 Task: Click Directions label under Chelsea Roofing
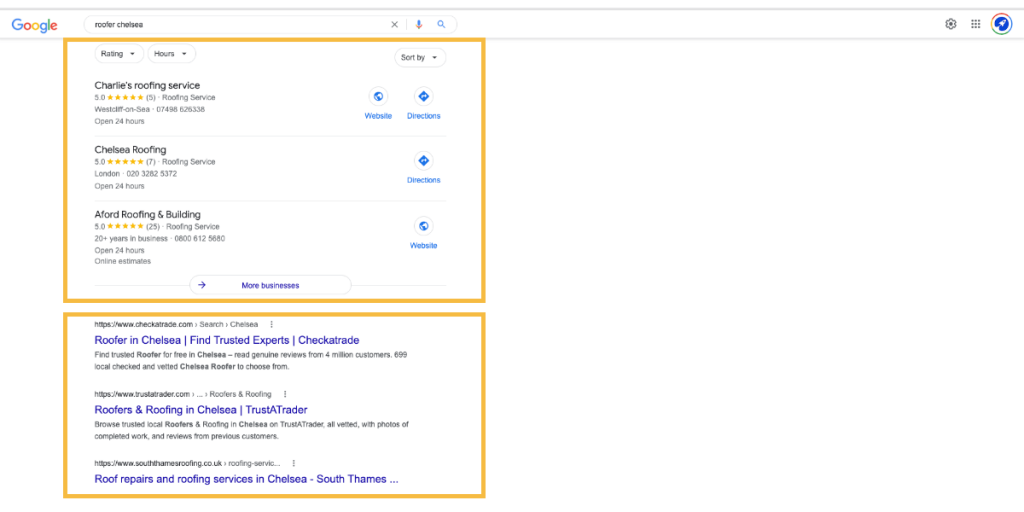click(x=424, y=180)
